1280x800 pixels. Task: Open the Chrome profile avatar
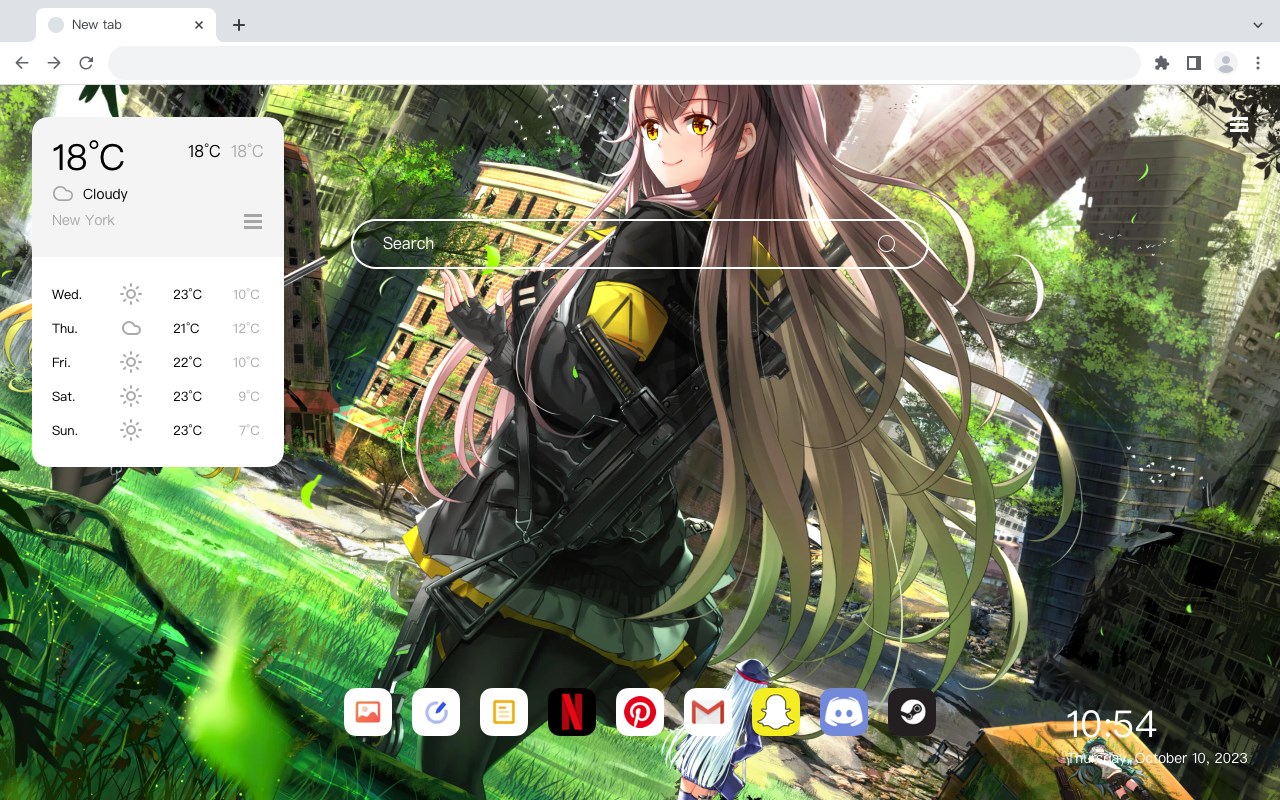pos(1226,63)
